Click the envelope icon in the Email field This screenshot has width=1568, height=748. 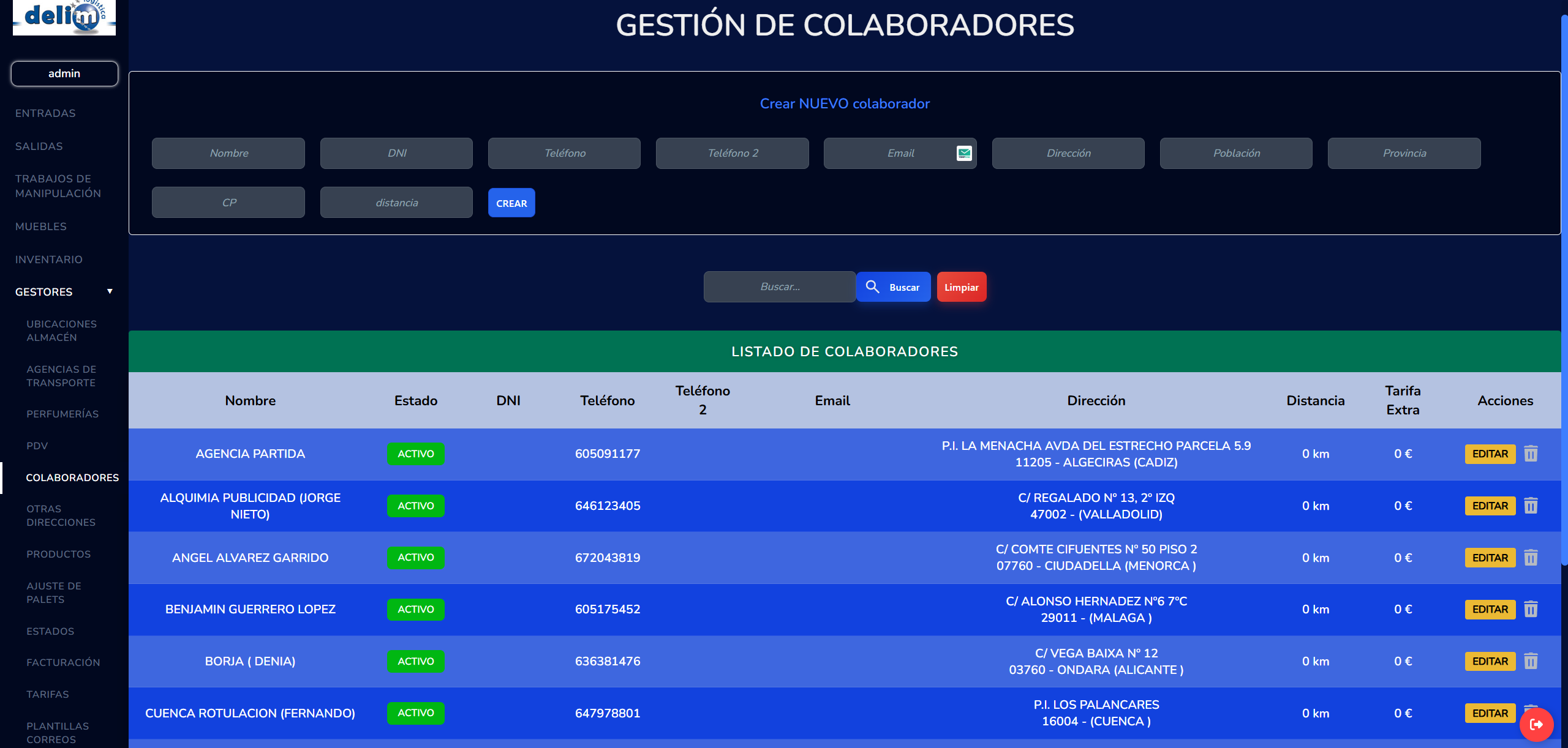[x=963, y=152]
